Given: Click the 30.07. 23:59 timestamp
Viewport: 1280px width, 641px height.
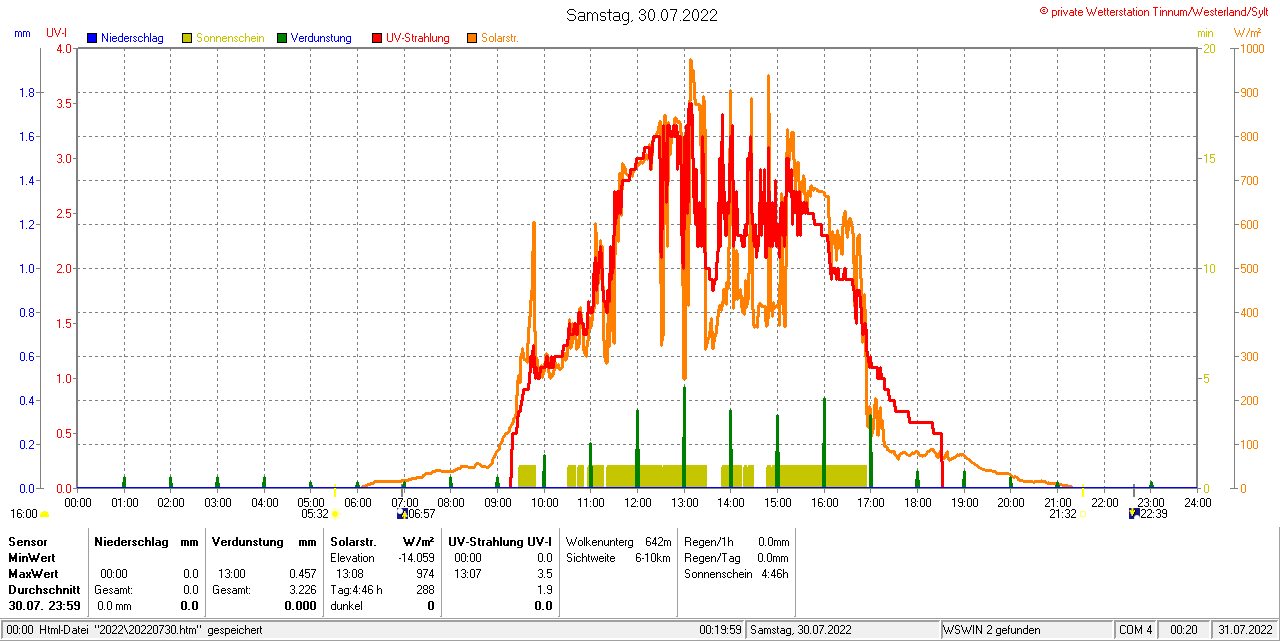Looking at the screenshot, I should click(44, 605).
